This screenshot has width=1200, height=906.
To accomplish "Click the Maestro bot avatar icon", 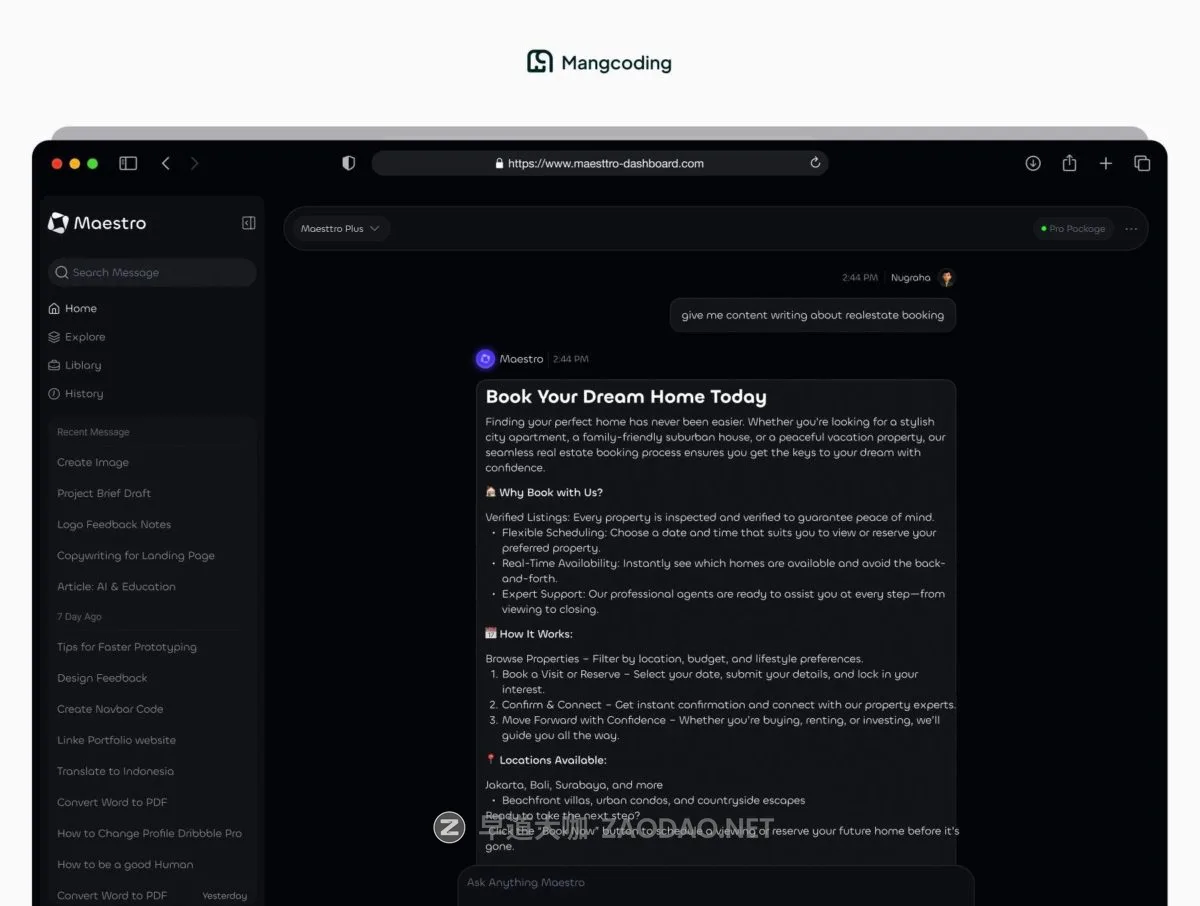I will tap(485, 359).
